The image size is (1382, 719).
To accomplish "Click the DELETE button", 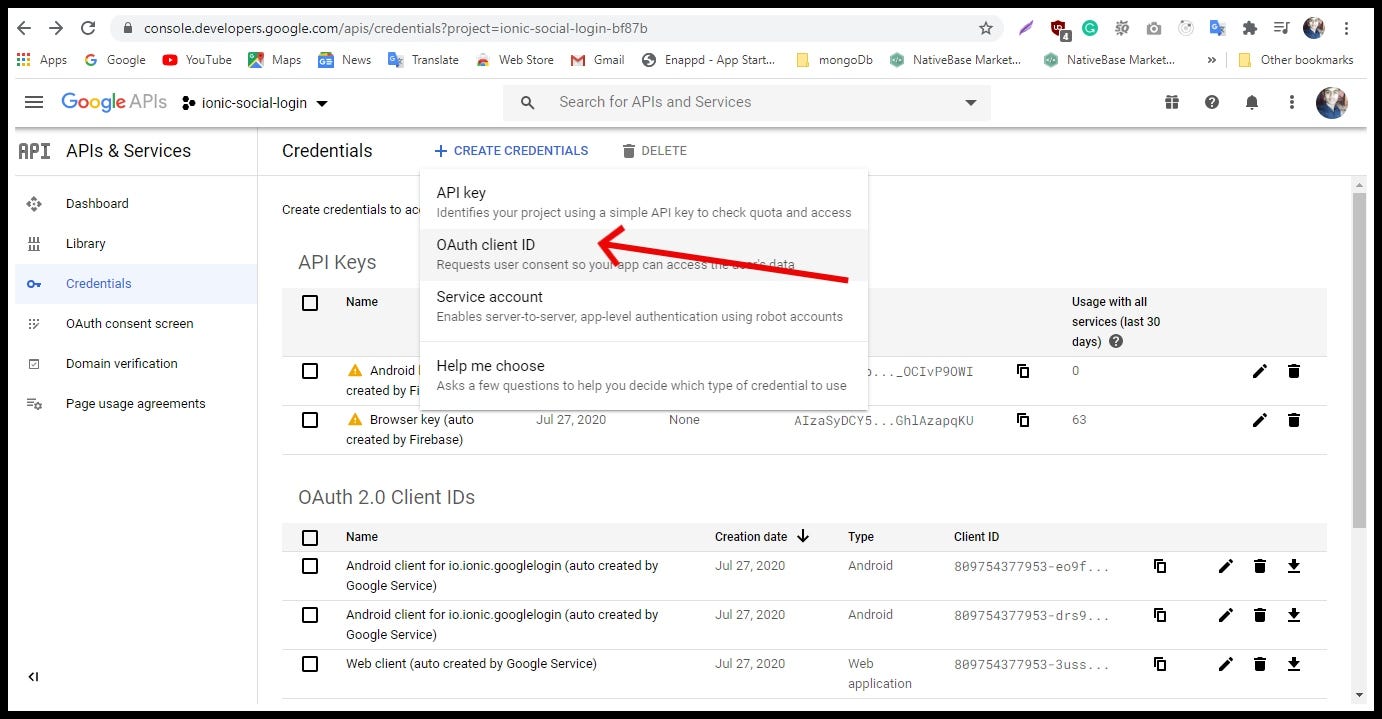I will pyautogui.click(x=654, y=151).
